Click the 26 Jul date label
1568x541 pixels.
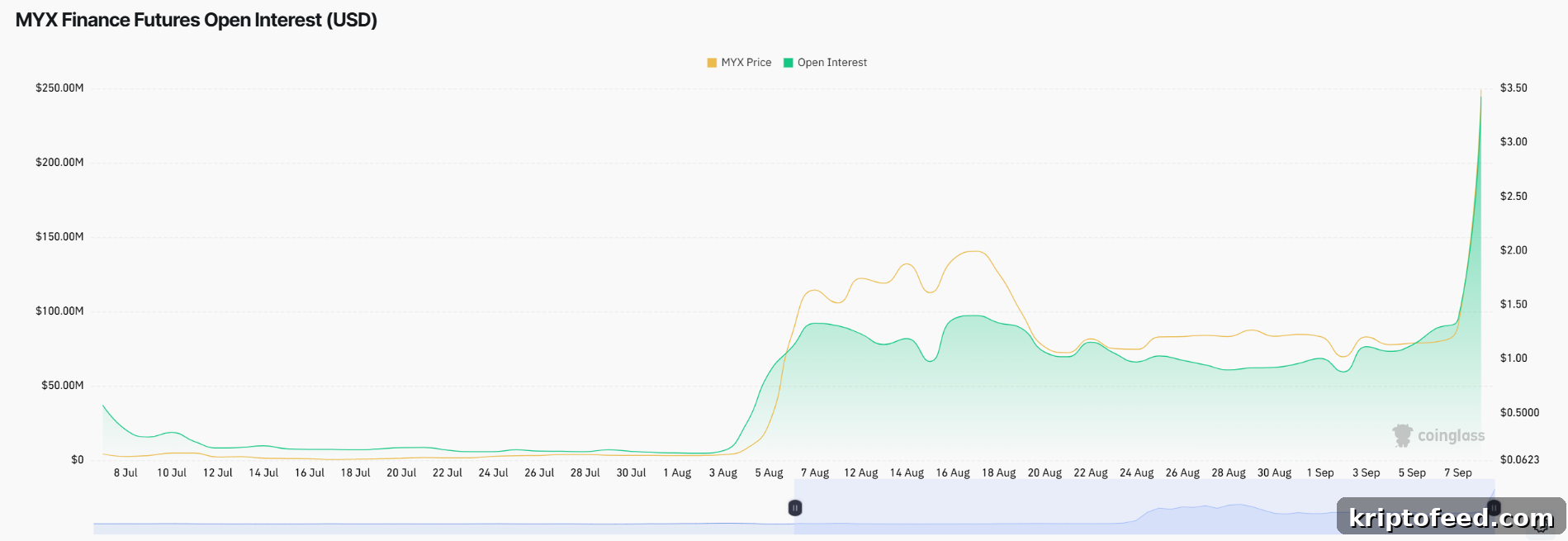[x=539, y=473]
